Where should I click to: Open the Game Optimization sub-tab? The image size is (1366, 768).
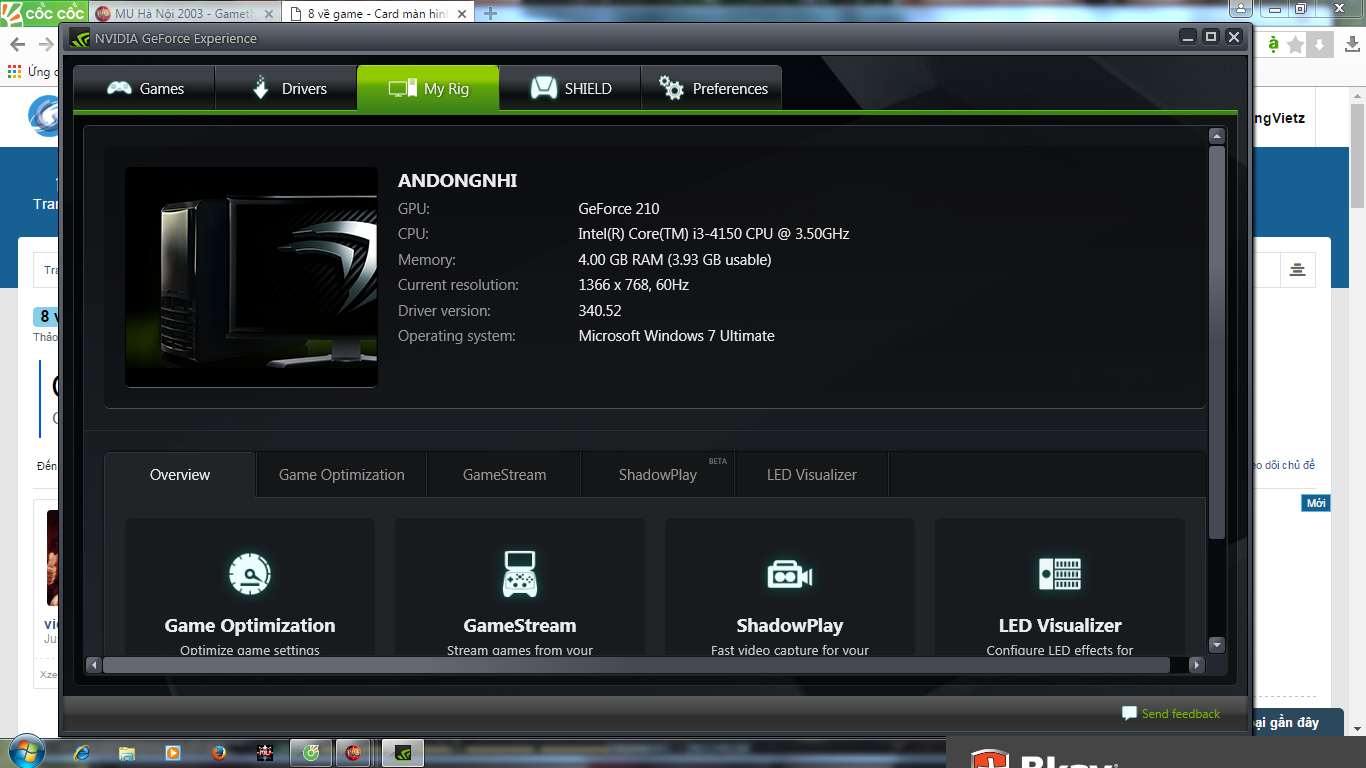pyautogui.click(x=342, y=475)
